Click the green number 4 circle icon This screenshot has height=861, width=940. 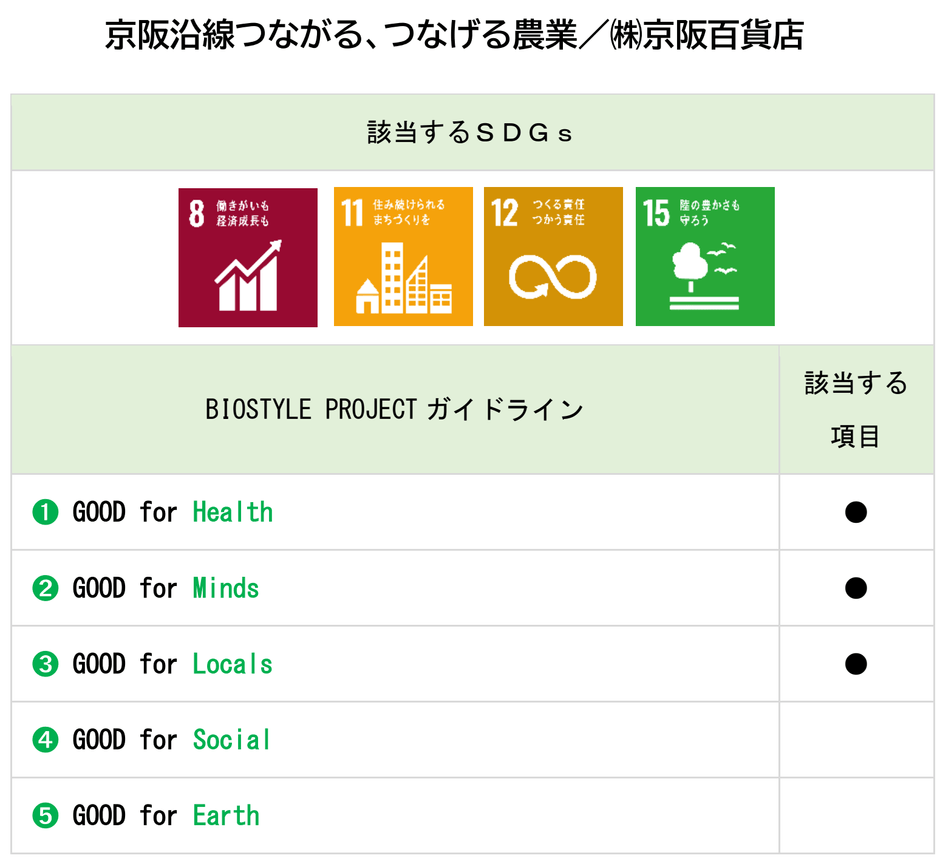click(45, 741)
